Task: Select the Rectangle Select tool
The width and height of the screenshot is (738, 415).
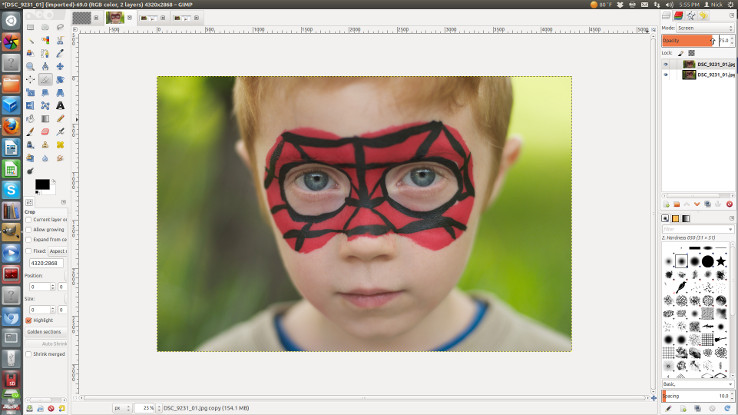Action: [x=30, y=27]
